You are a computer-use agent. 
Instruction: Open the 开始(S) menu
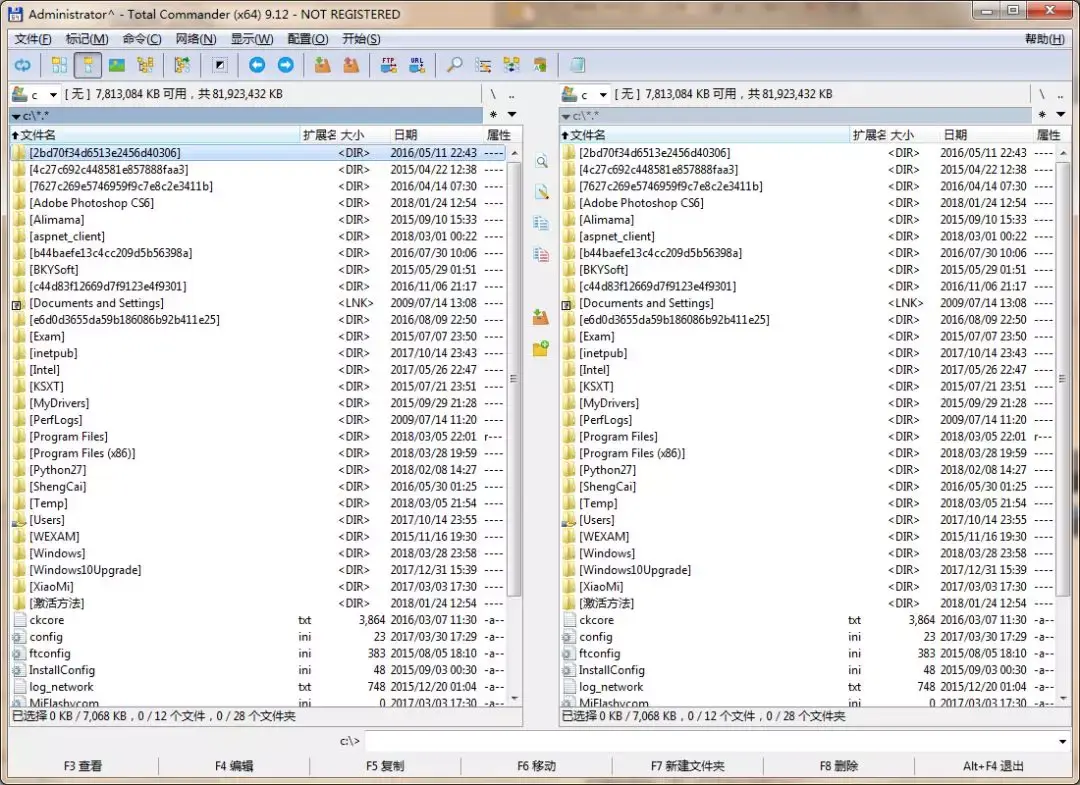tap(361, 39)
